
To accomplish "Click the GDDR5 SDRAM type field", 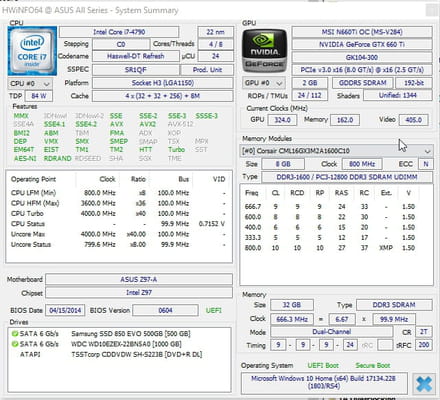I will pyautogui.click(x=363, y=83).
